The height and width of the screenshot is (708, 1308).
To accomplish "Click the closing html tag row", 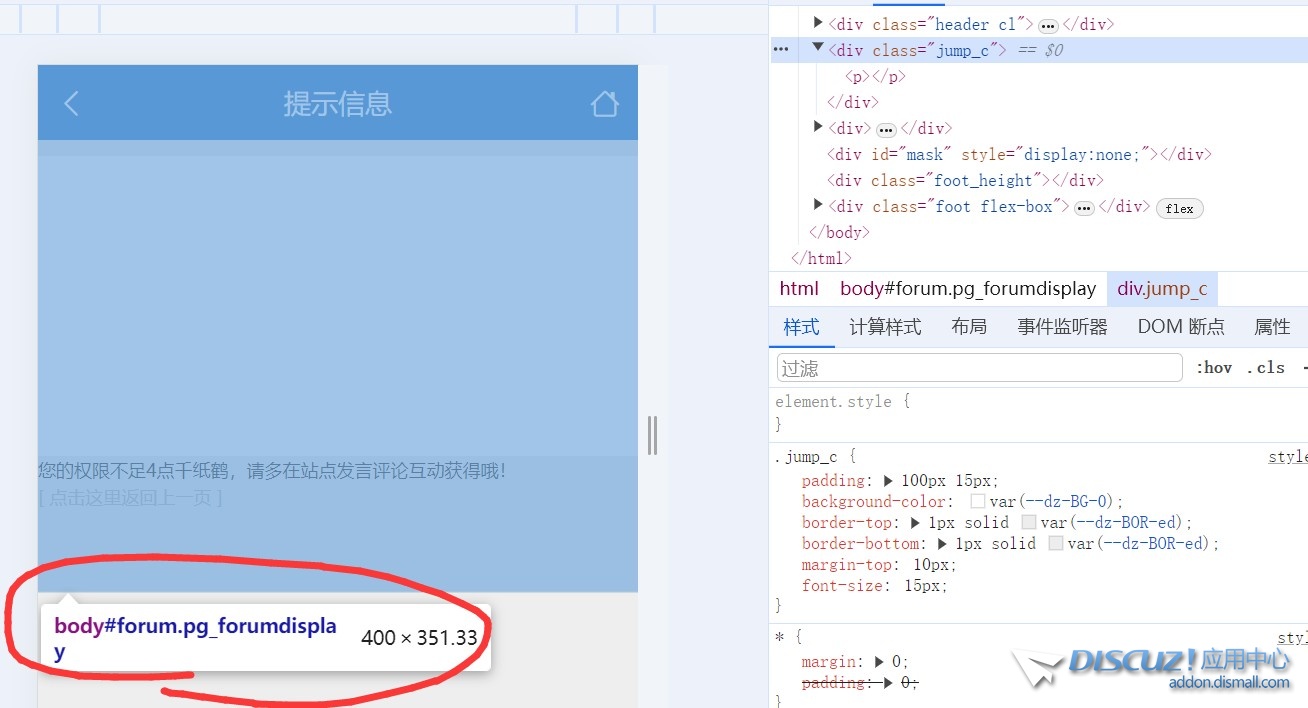I will [x=821, y=258].
